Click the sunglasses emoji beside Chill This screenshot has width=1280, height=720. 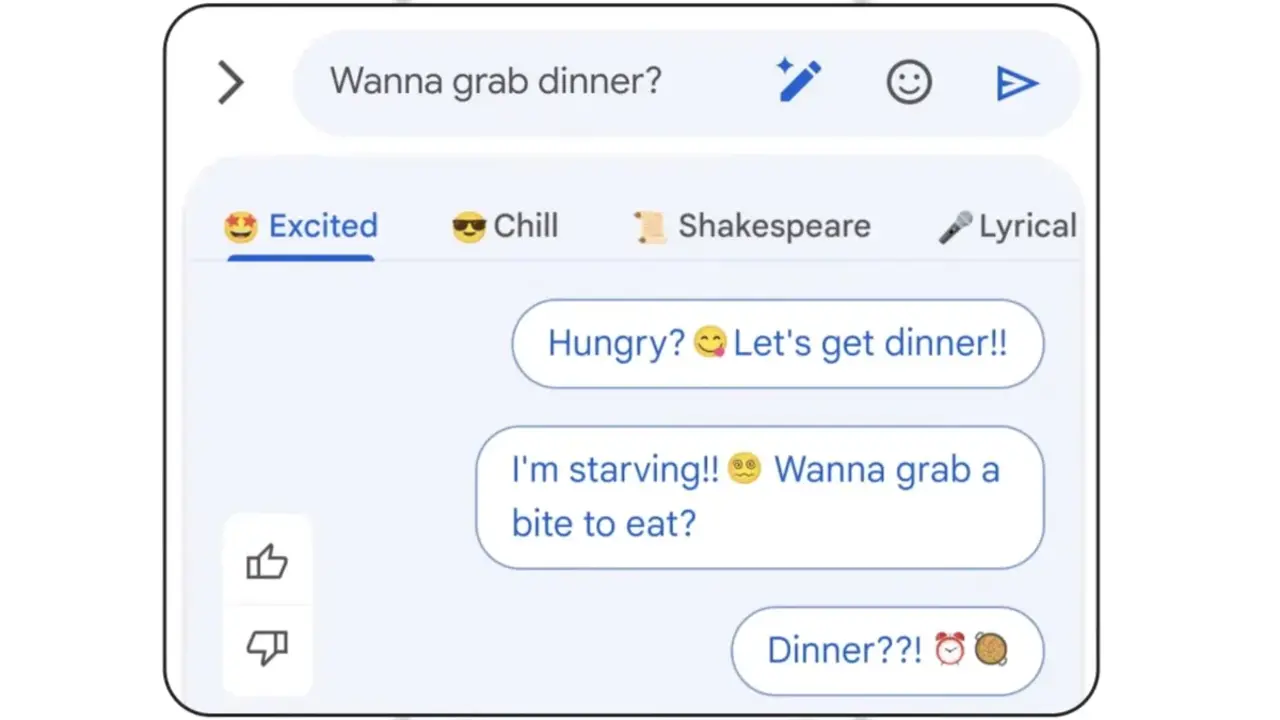[468, 228]
